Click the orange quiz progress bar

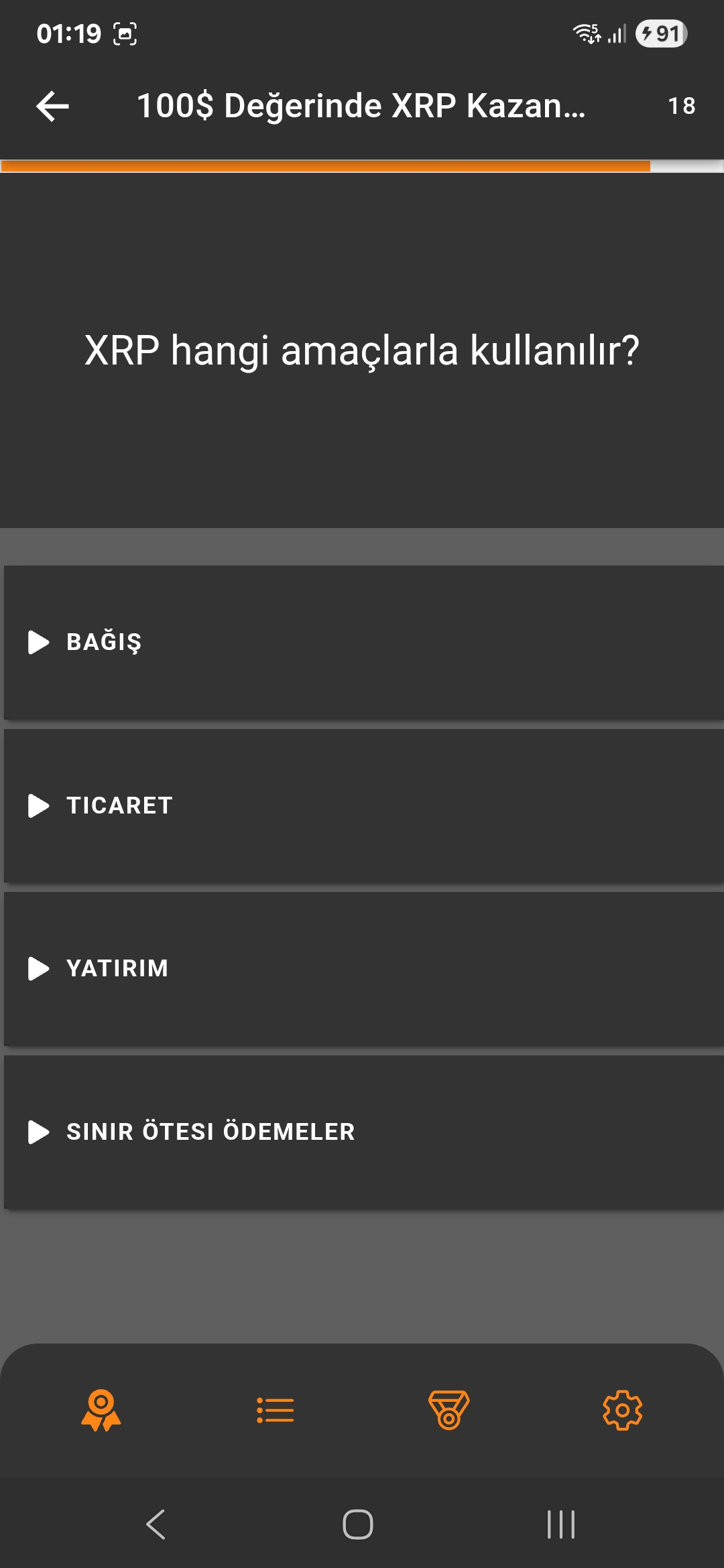326,166
